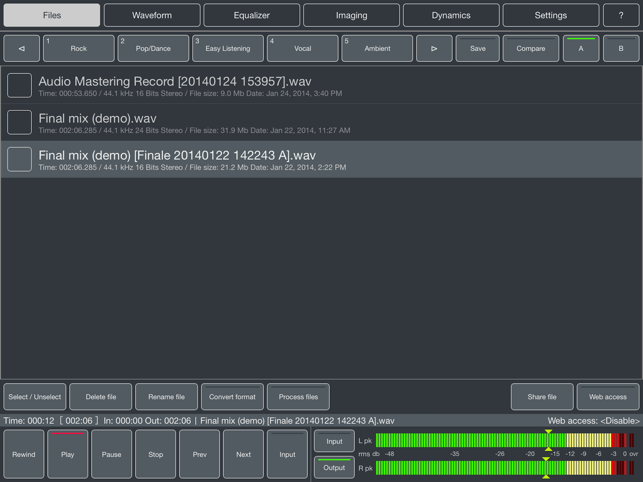
Task: Stop the audio playback
Action: (155, 454)
